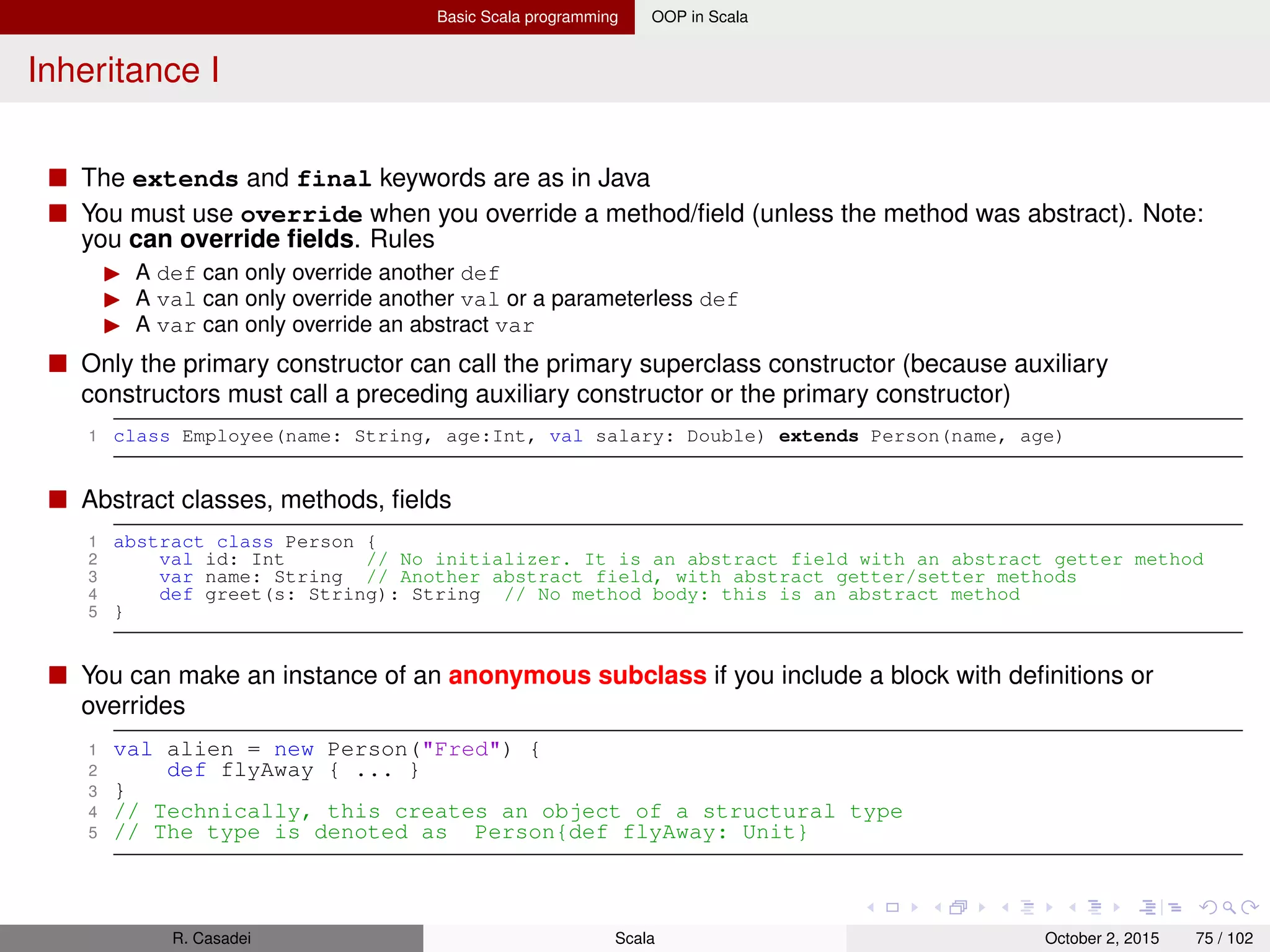Go to previous frame via arrow before stacked-frames icon
The width and height of the screenshot is (1270, 952).
click(x=938, y=907)
